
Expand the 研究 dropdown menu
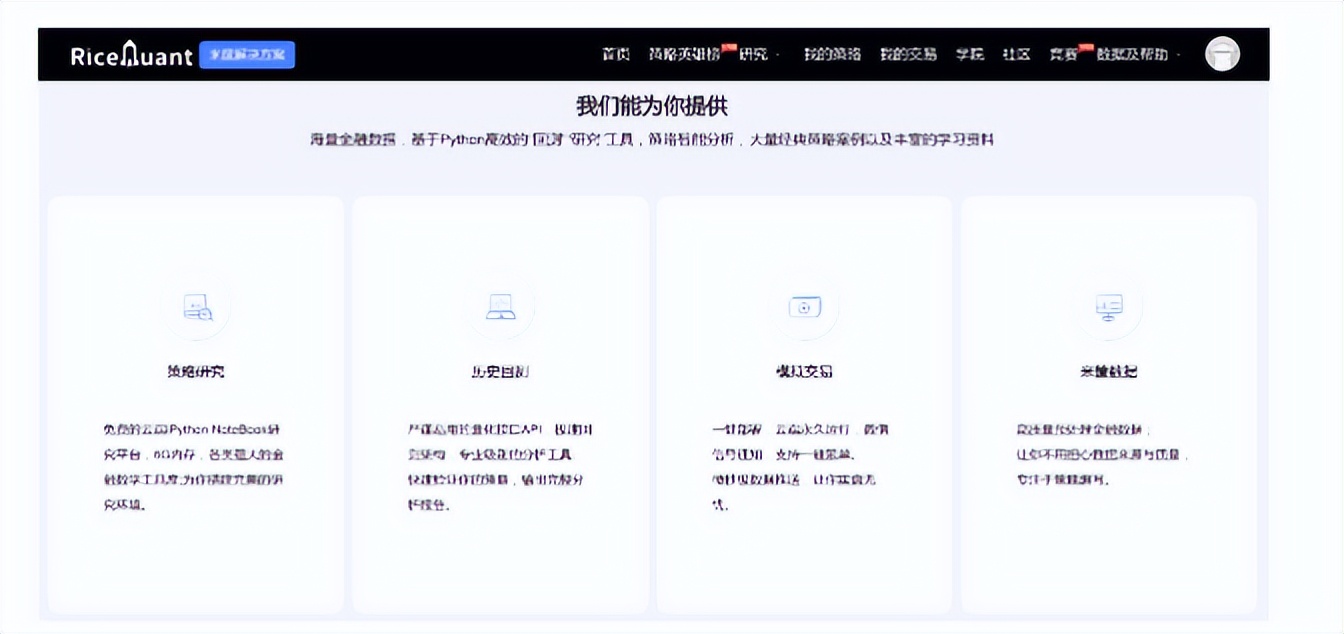[759, 55]
